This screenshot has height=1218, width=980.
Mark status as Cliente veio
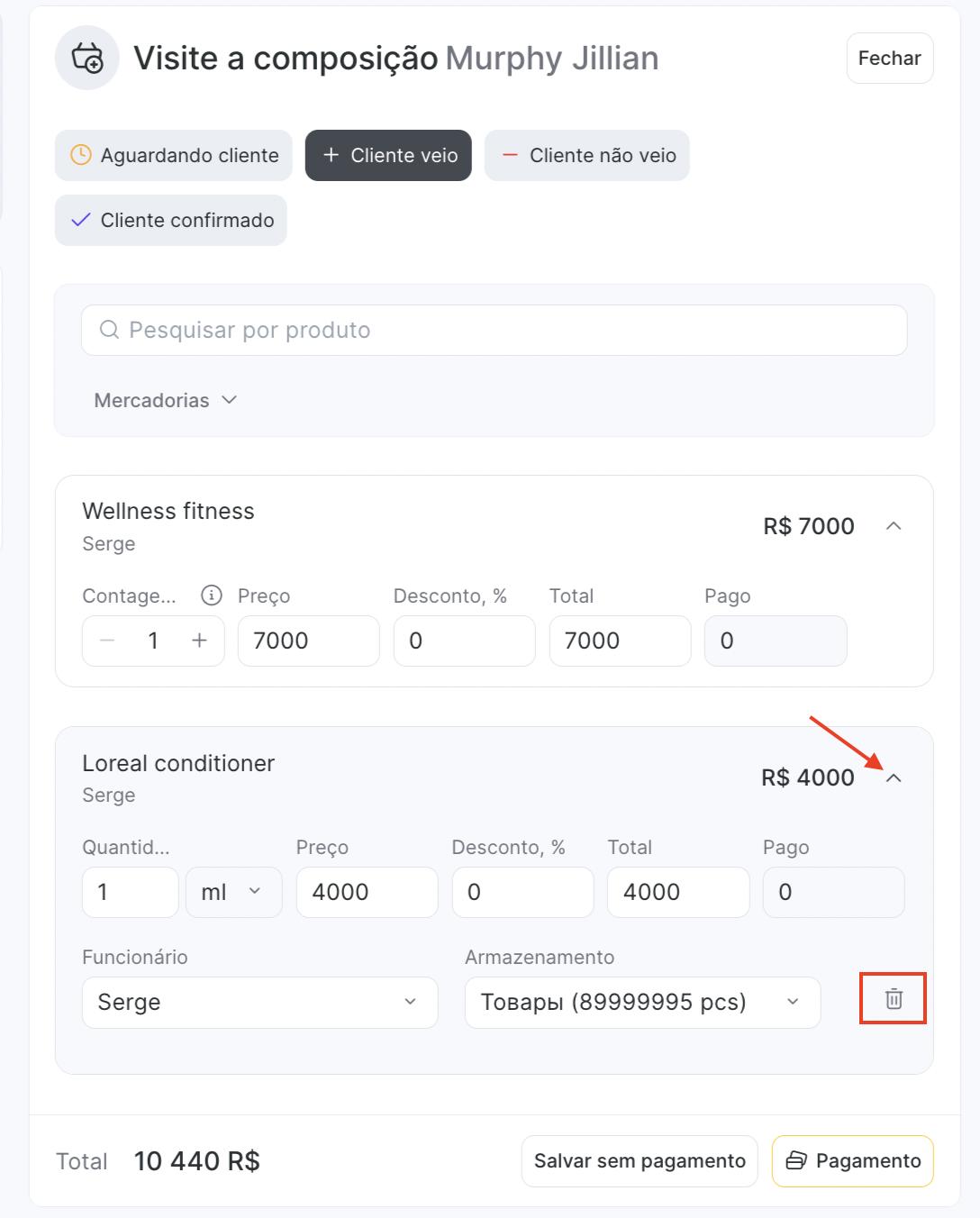pyautogui.click(x=388, y=155)
